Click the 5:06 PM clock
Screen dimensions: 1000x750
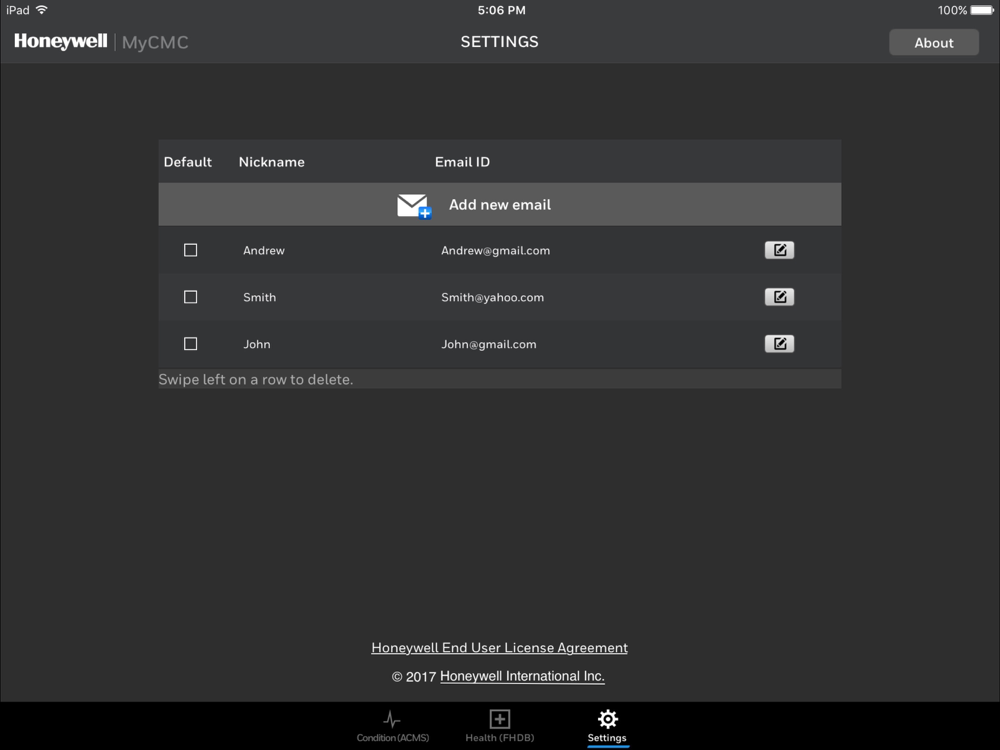pos(501,10)
